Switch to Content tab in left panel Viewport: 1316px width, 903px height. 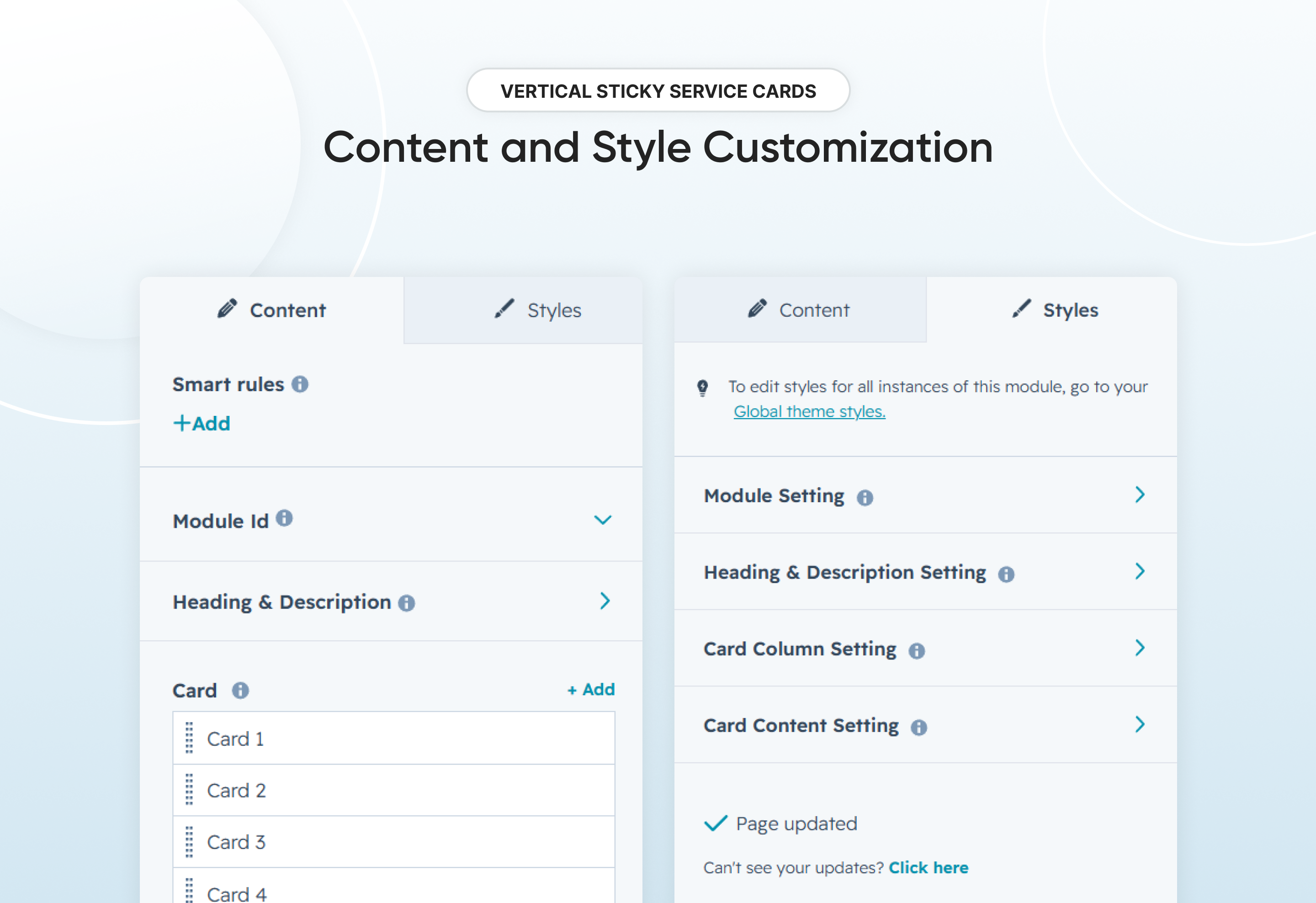tap(272, 310)
